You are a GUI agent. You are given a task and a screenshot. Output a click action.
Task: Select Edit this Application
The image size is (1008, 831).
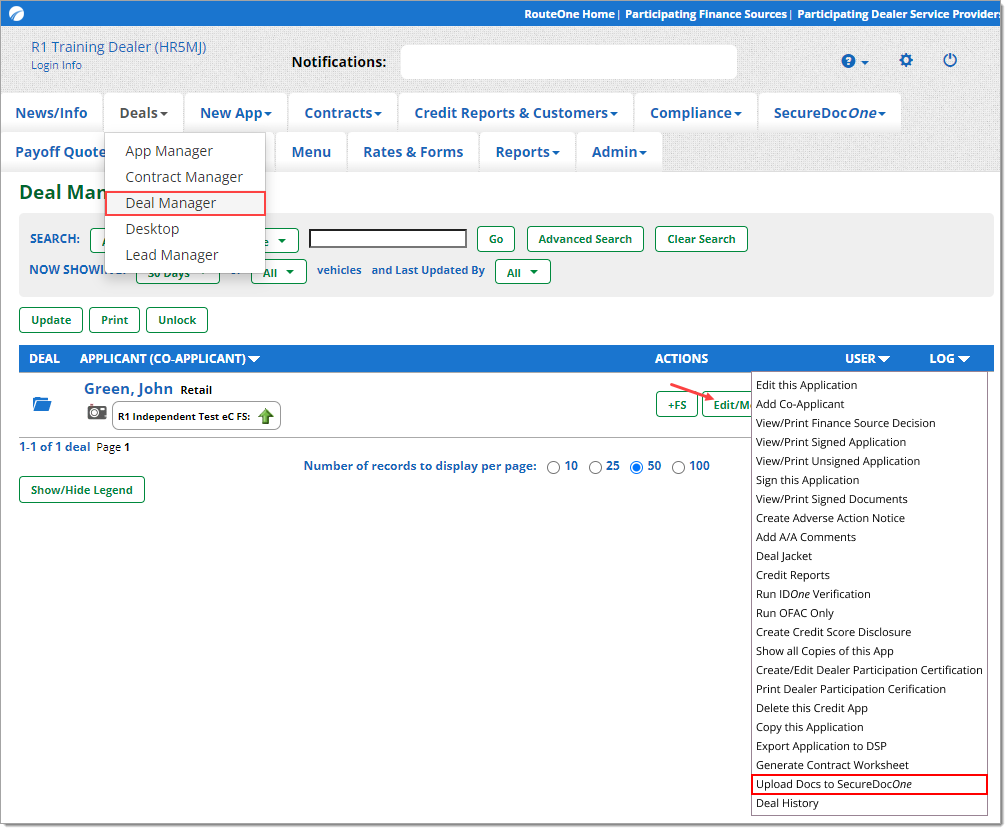808,386
